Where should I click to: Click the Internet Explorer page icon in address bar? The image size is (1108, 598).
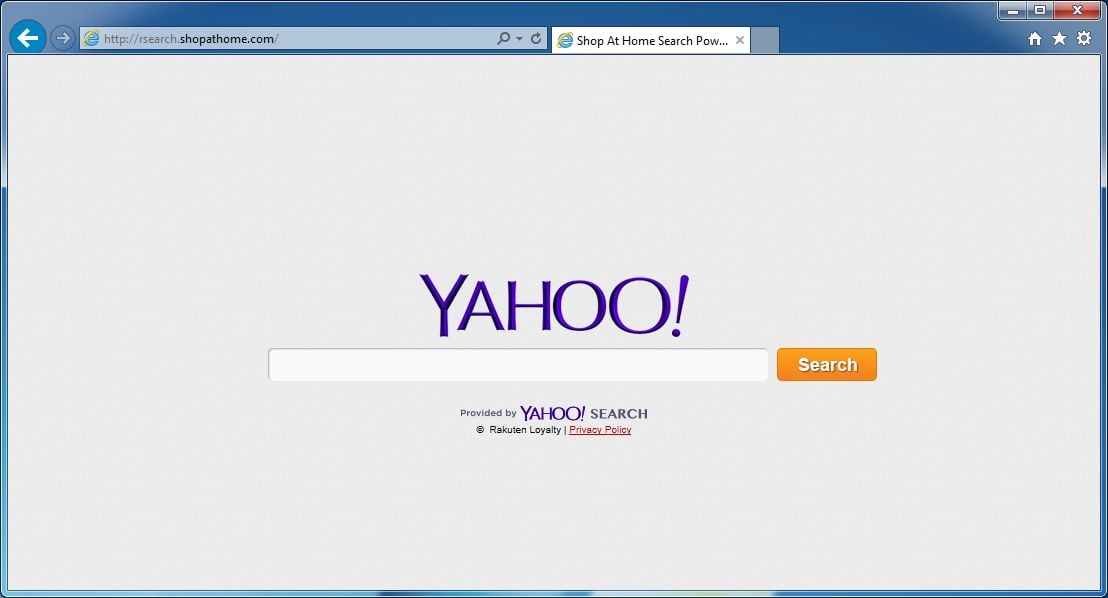coord(91,39)
